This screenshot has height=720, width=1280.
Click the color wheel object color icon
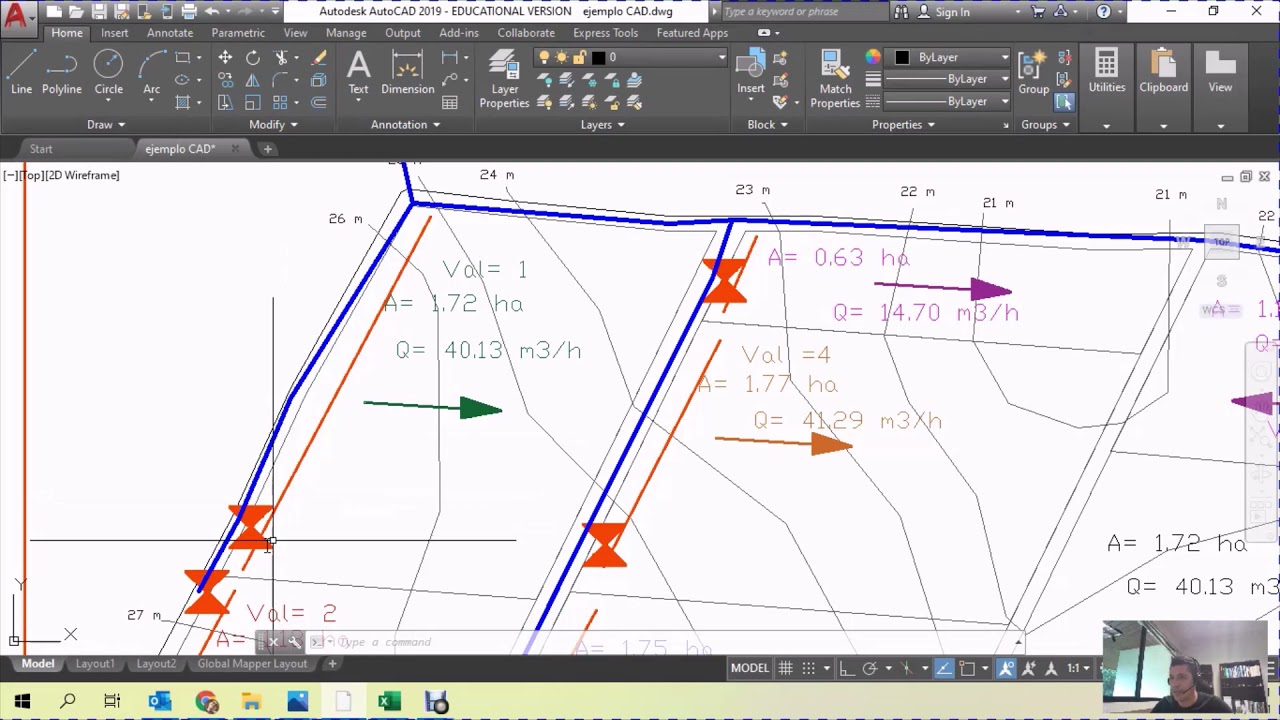[x=873, y=58]
